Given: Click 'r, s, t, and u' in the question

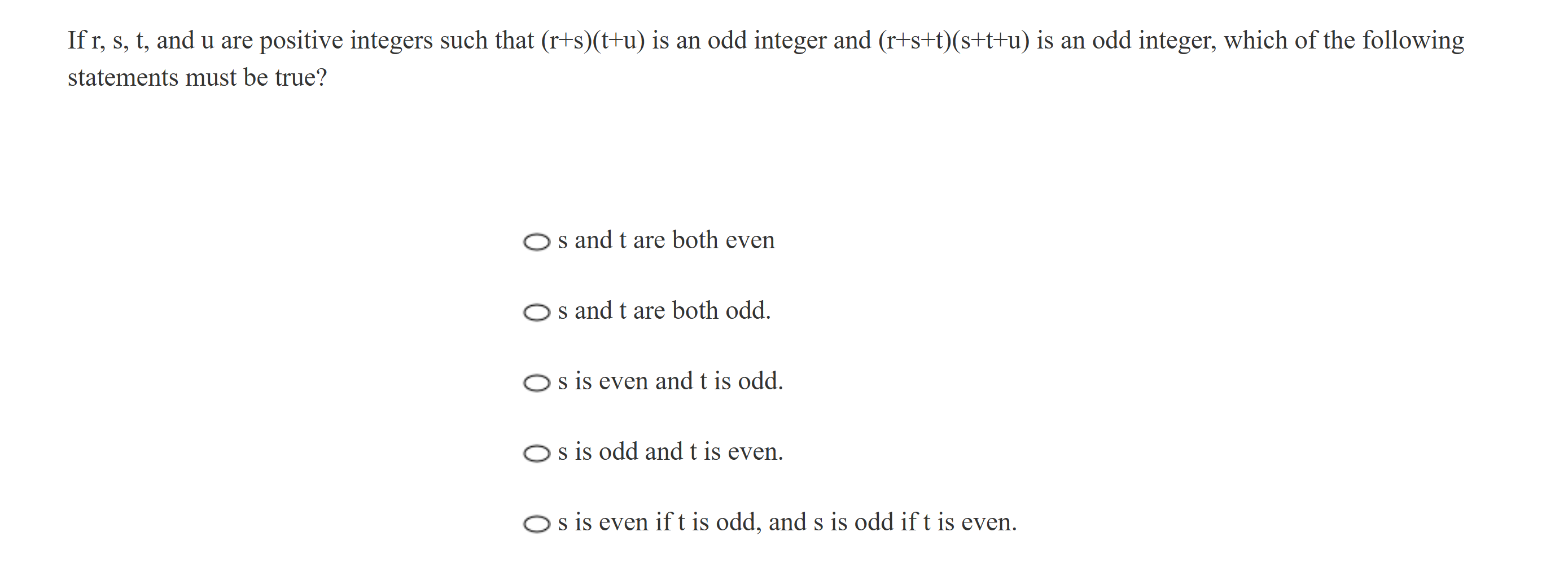Looking at the screenshot, I should [152, 41].
